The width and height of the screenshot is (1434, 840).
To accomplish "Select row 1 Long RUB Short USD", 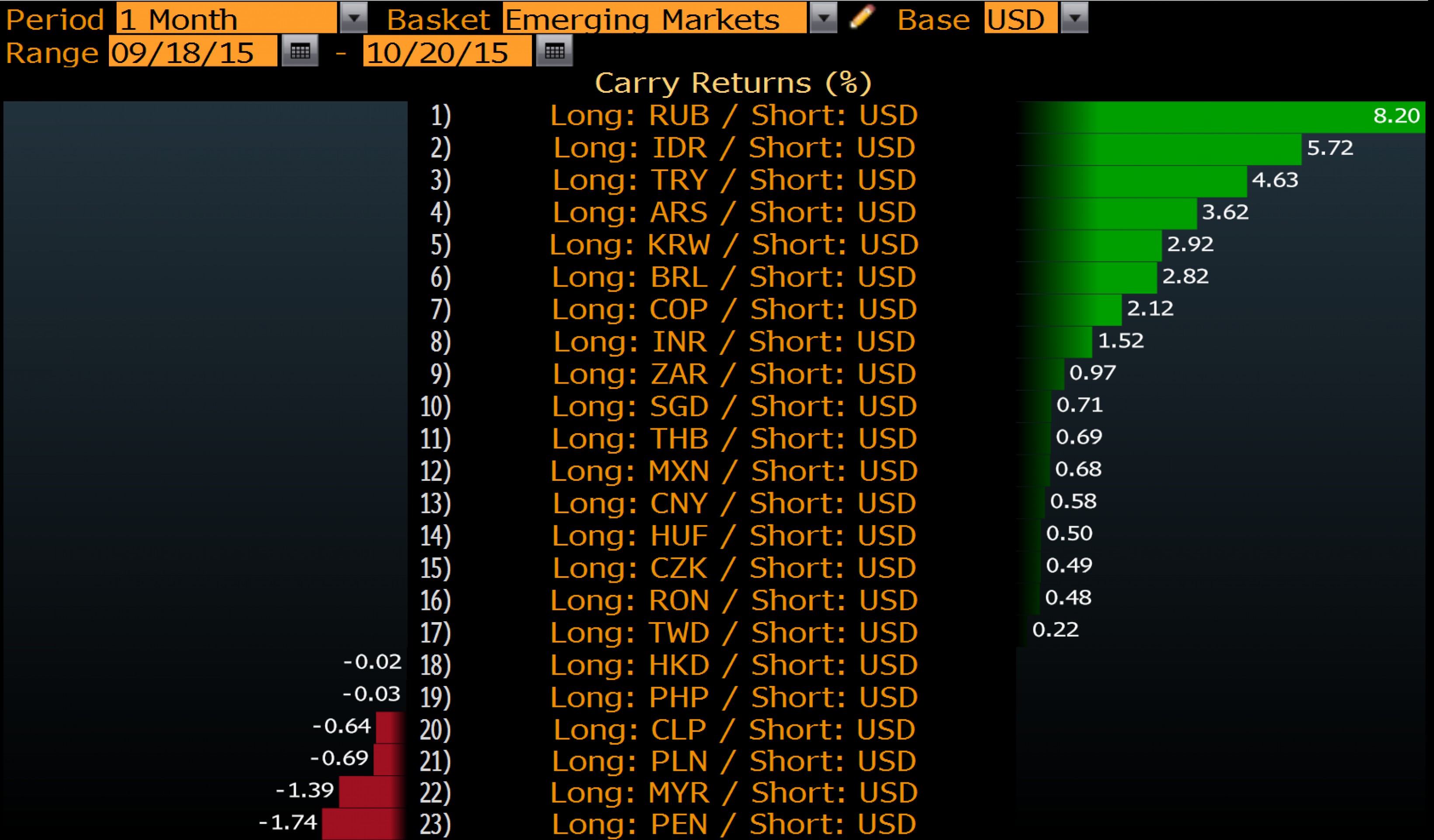I will coord(734,115).
